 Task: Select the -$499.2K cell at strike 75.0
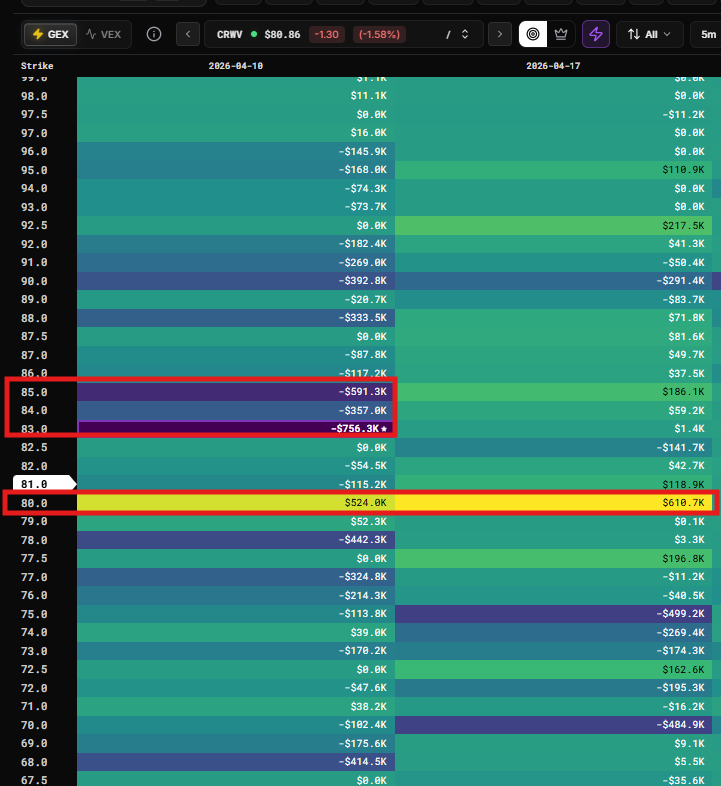[554, 614]
